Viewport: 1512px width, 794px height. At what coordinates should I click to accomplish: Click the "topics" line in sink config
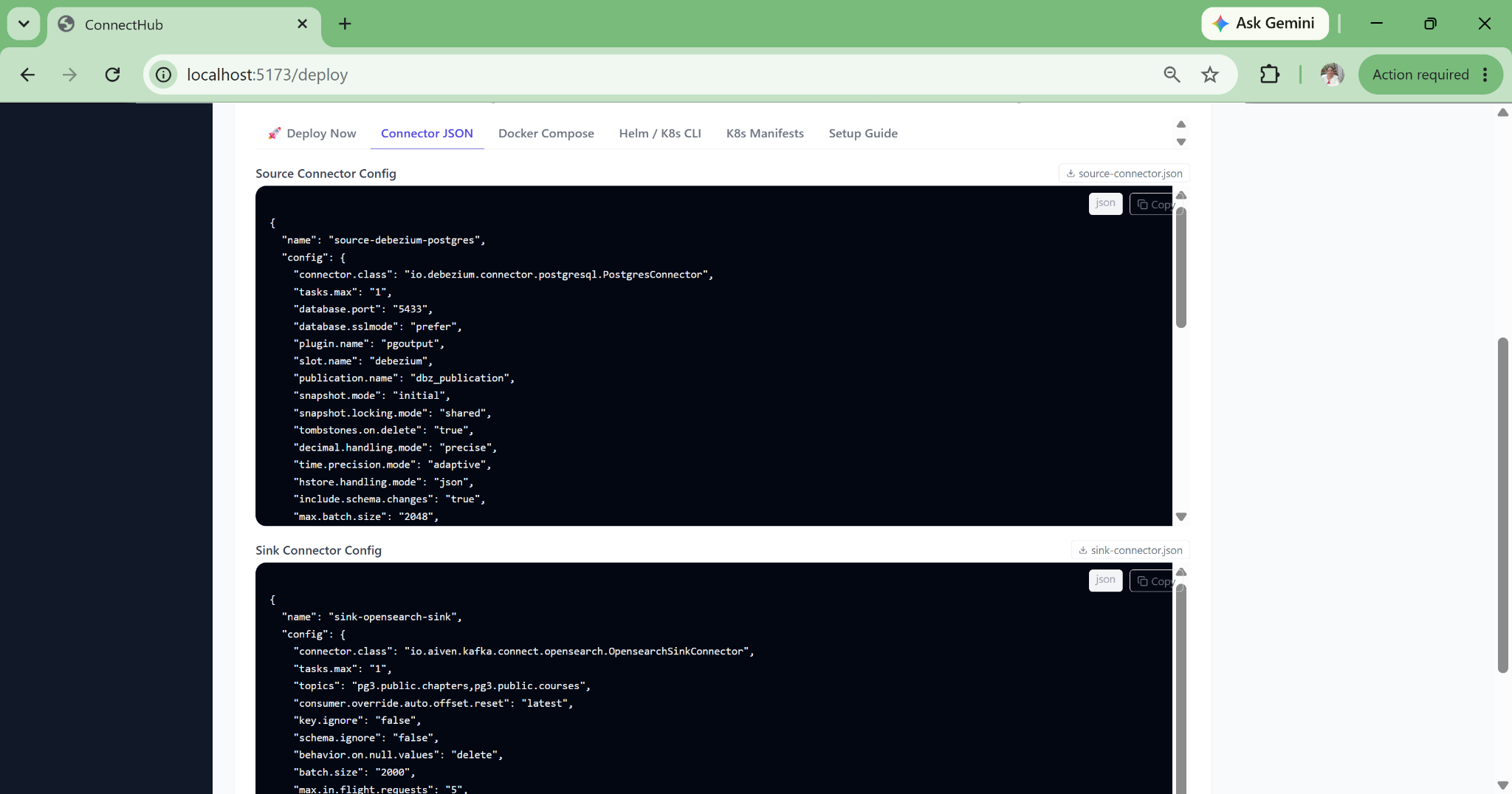coord(441,686)
